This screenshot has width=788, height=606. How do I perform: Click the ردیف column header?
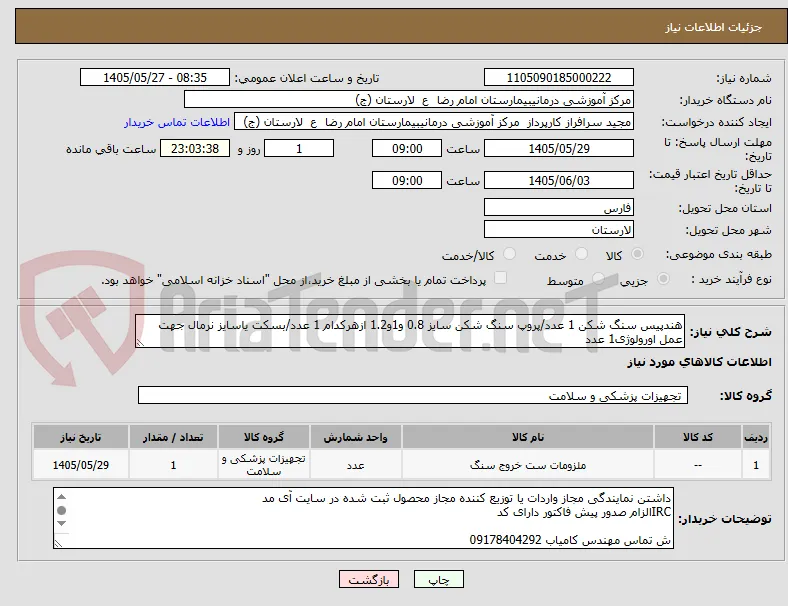pos(755,437)
